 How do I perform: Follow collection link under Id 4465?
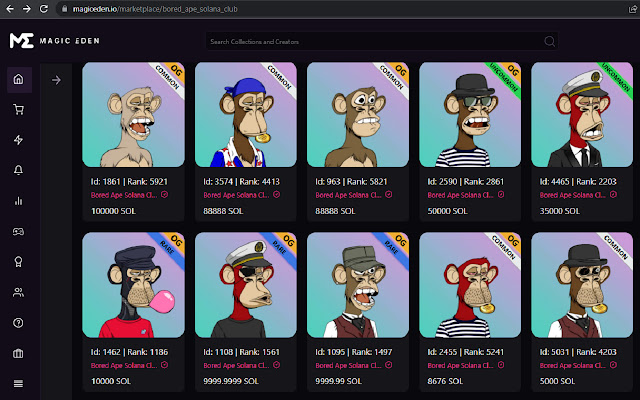pyautogui.click(x=573, y=195)
